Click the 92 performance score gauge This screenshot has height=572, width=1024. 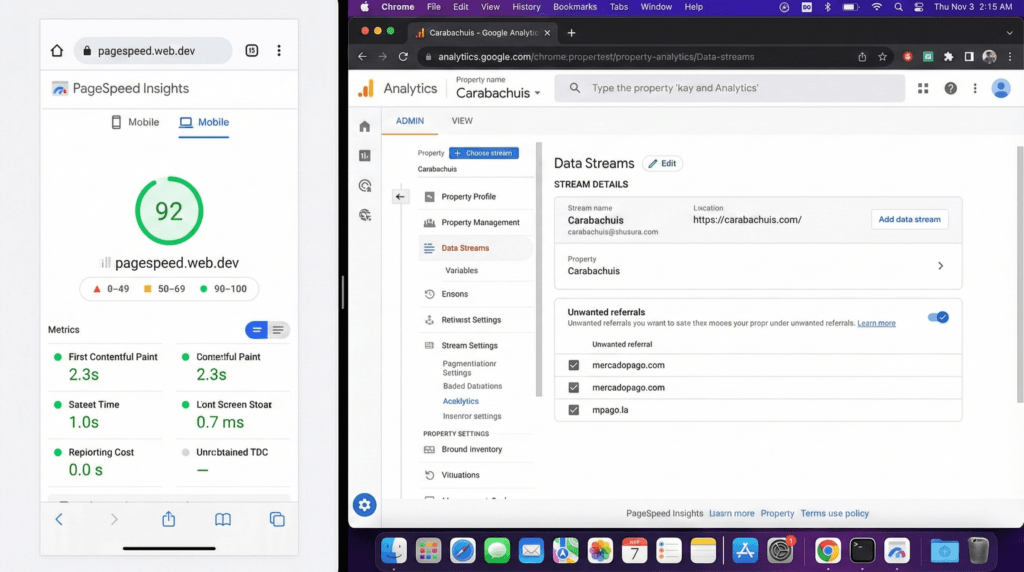[169, 211]
